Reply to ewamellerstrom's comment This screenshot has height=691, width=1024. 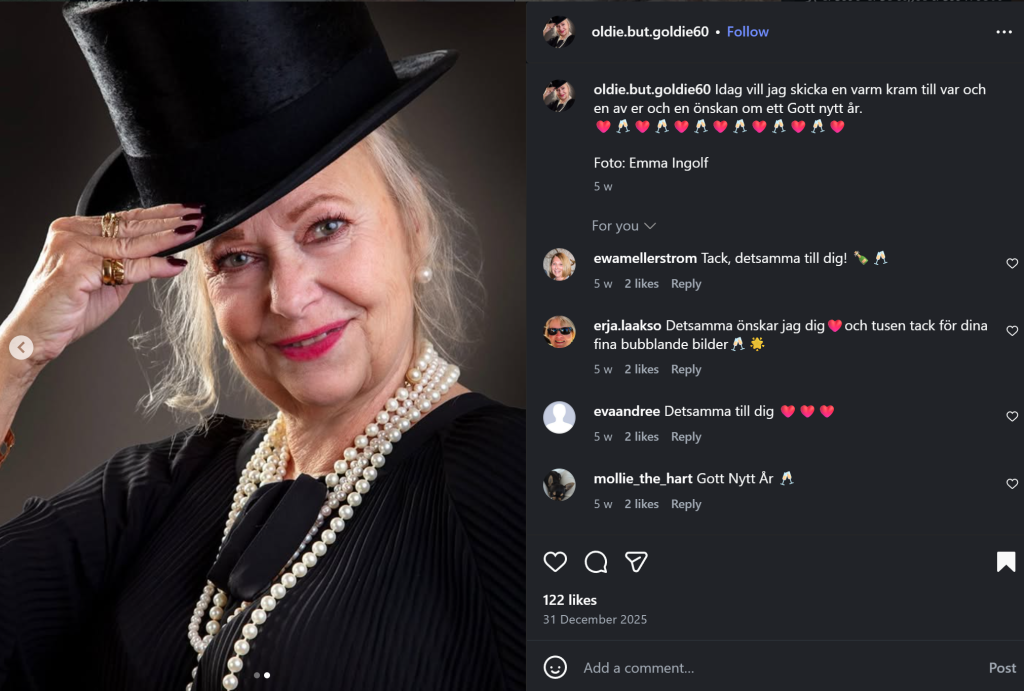pyautogui.click(x=686, y=284)
